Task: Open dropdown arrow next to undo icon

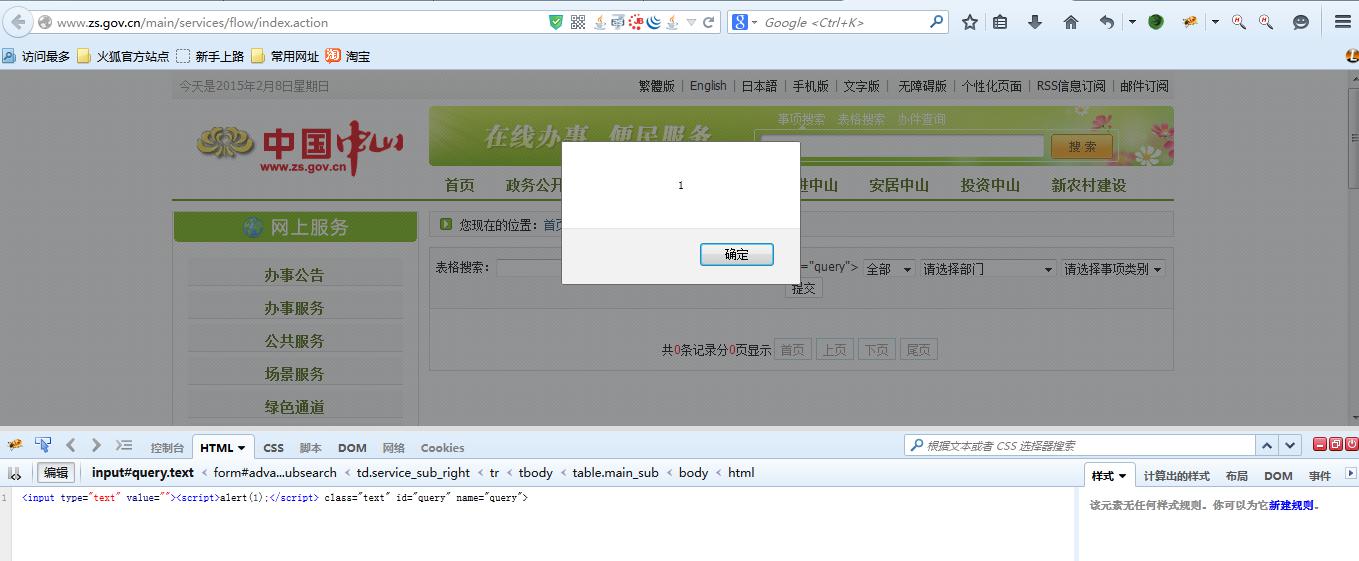Action: pyautogui.click(x=1132, y=22)
